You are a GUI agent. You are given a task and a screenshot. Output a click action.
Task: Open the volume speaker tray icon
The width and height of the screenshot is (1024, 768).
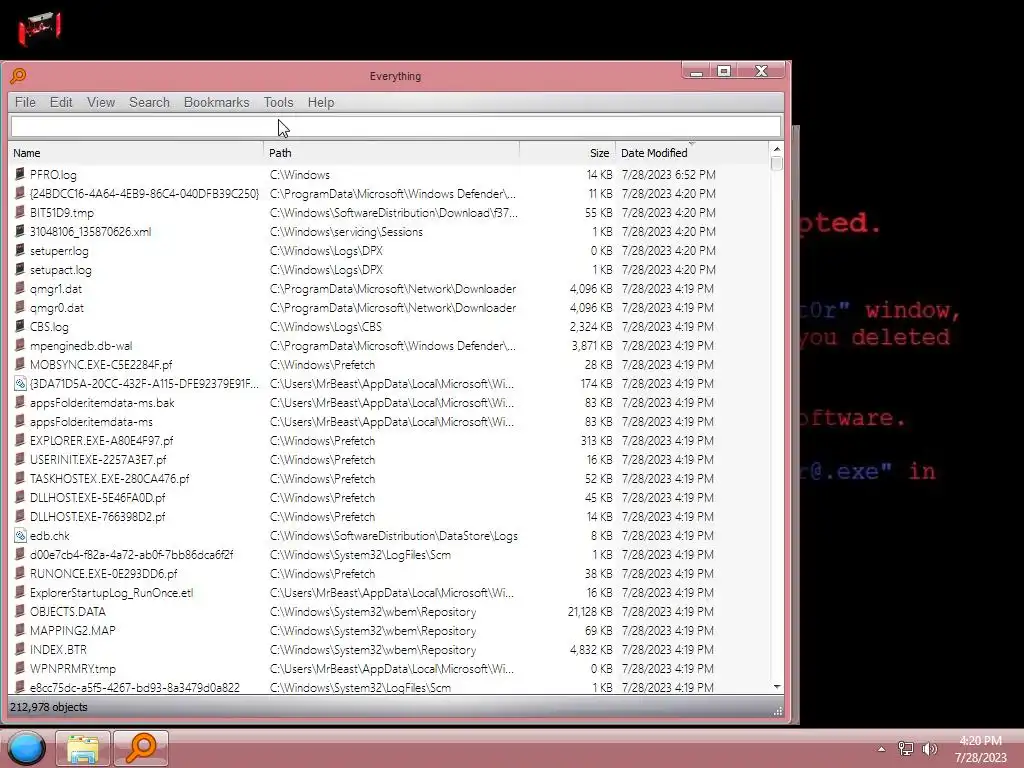coord(929,749)
